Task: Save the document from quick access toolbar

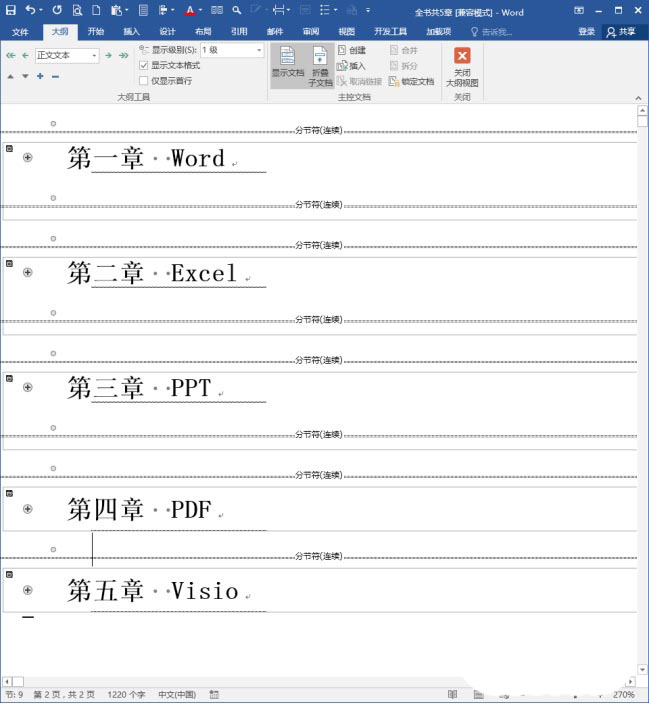Action: 11,10
